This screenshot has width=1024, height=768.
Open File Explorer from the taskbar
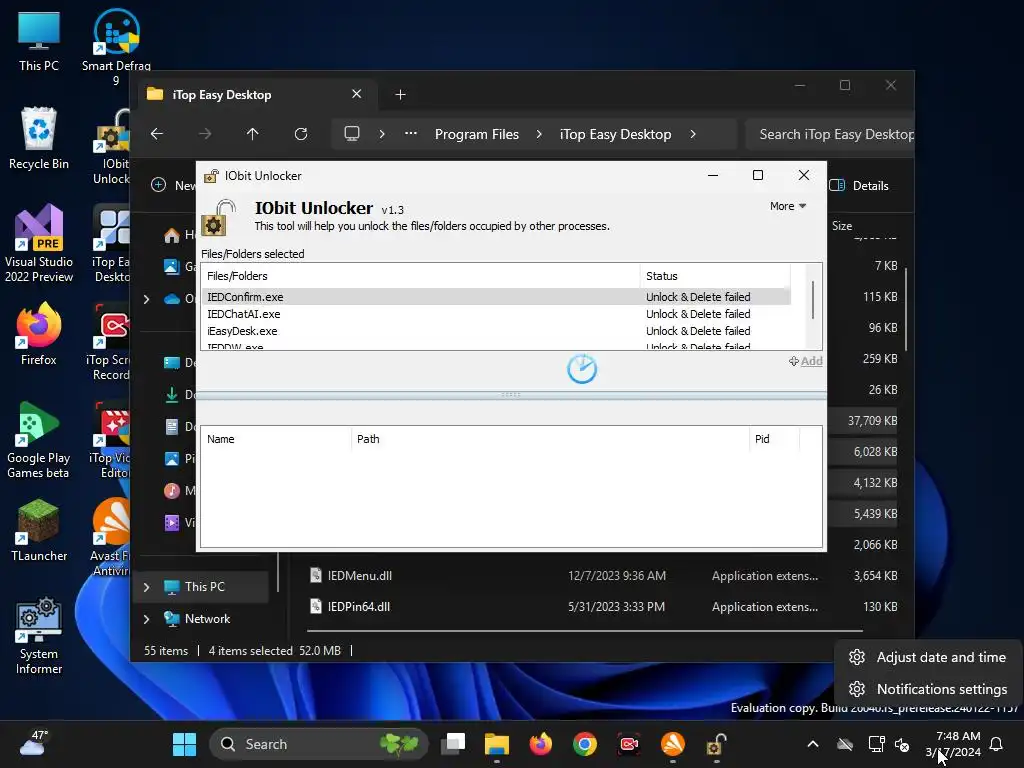[496, 744]
